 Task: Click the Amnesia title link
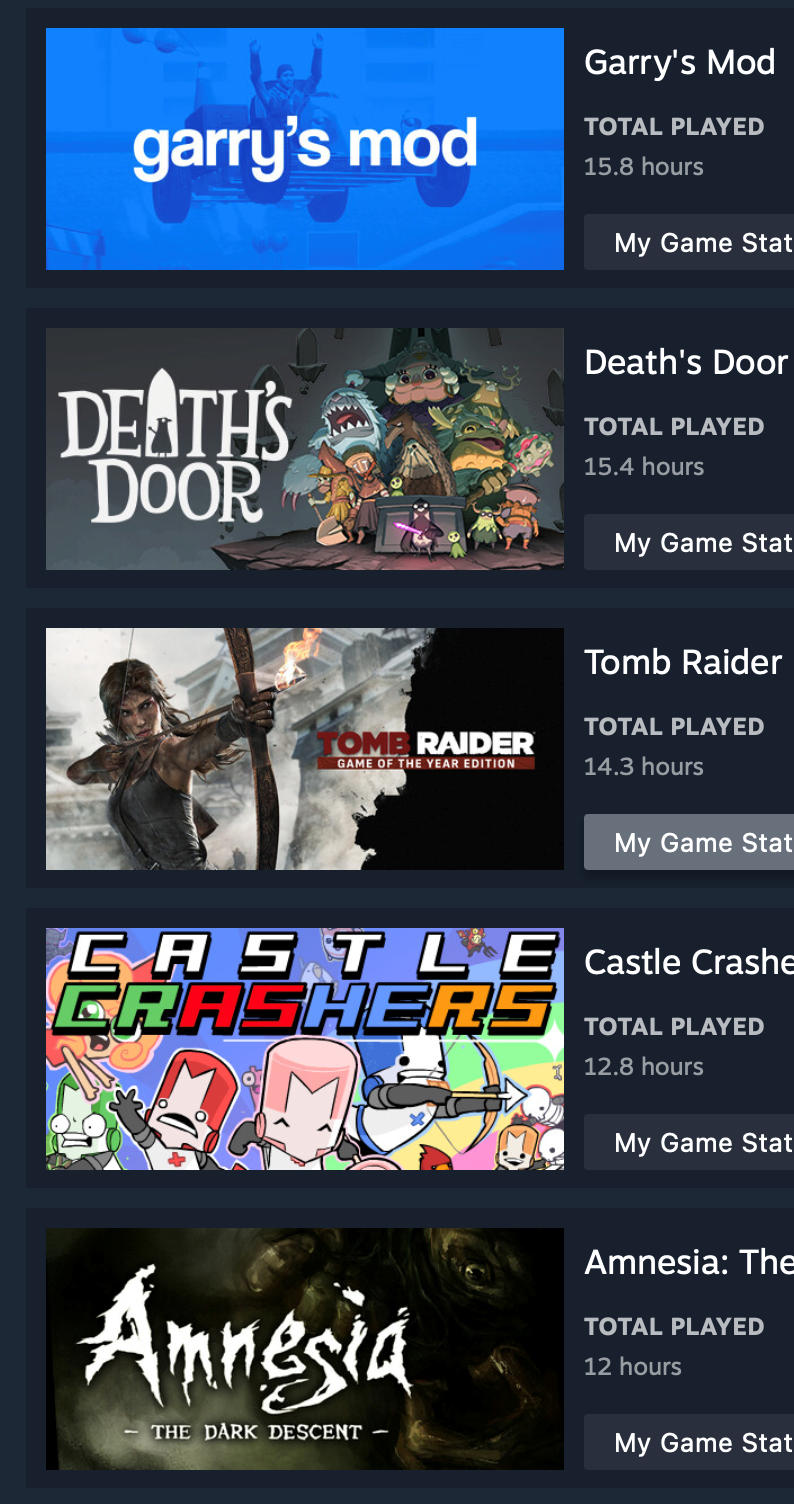pyautogui.click(x=689, y=1263)
